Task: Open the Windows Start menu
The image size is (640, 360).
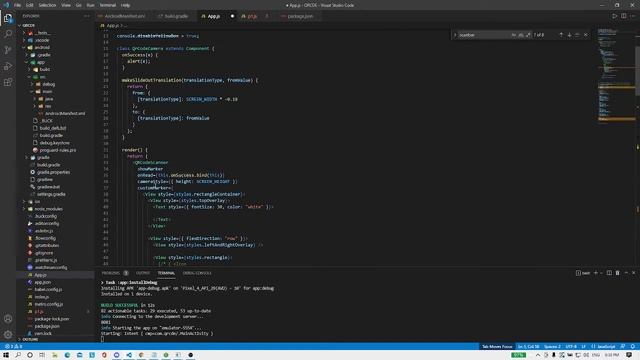Action: pyautogui.click(x=6, y=355)
